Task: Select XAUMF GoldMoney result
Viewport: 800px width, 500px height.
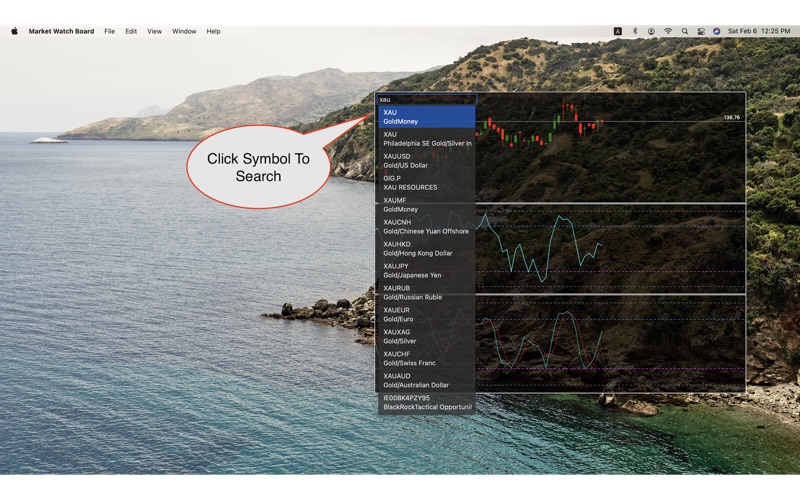Action: pyautogui.click(x=426, y=205)
